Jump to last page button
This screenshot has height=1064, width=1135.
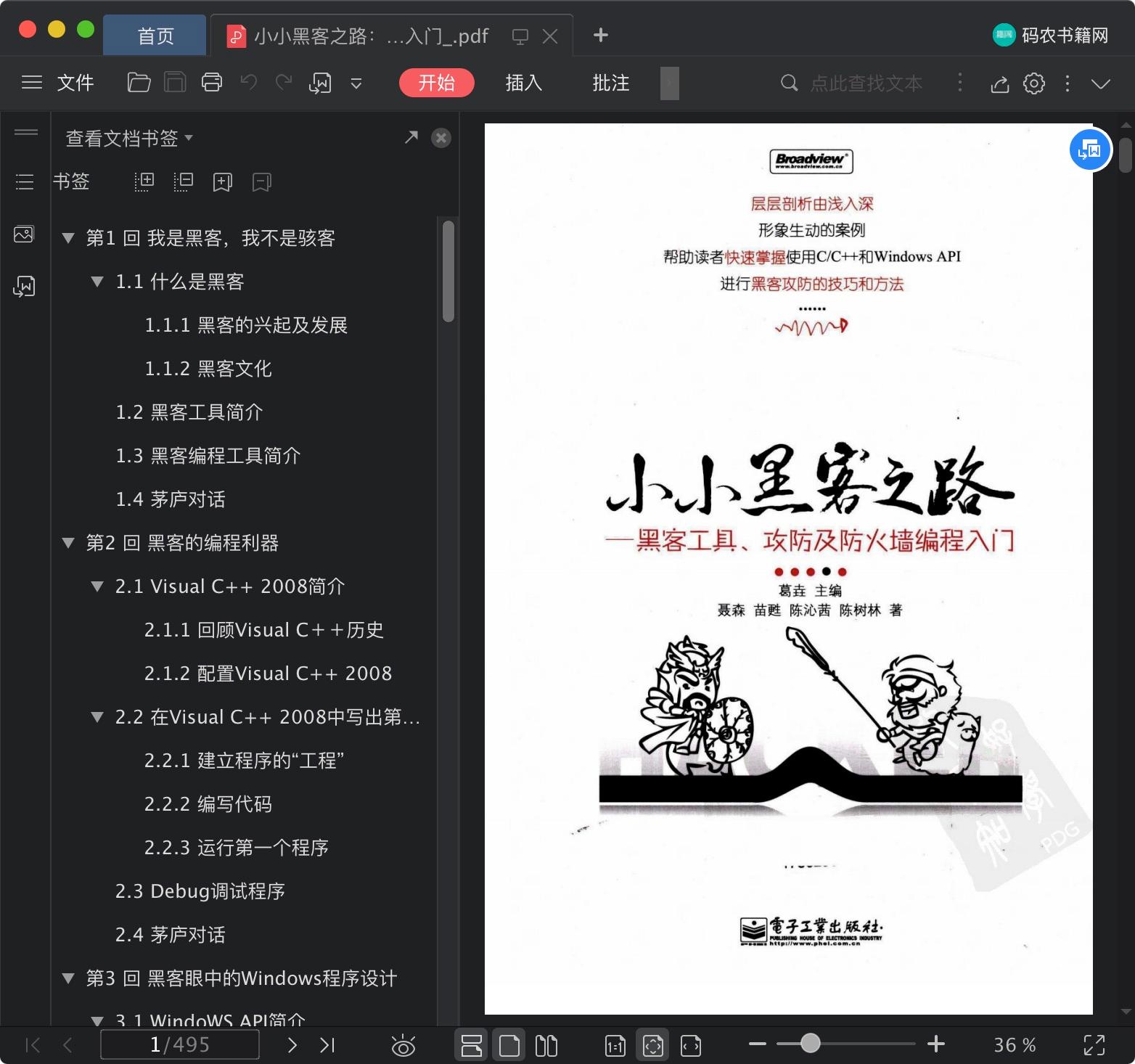327,1045
